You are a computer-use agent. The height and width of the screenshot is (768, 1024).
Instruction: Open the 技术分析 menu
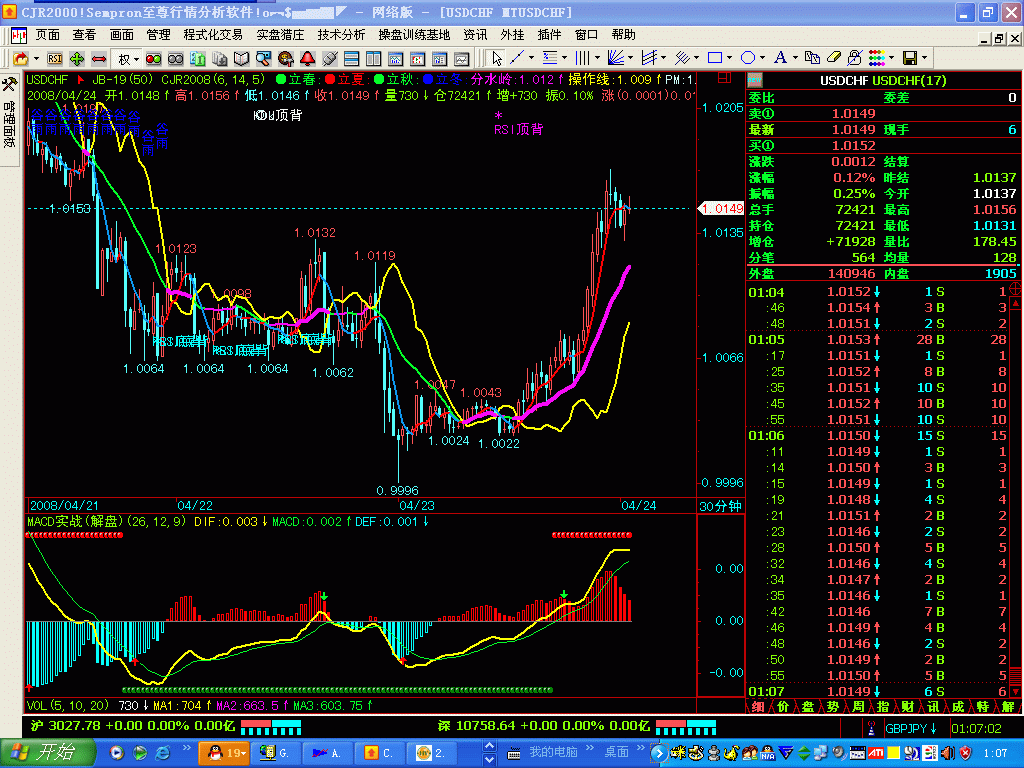[x=341, y=34]
